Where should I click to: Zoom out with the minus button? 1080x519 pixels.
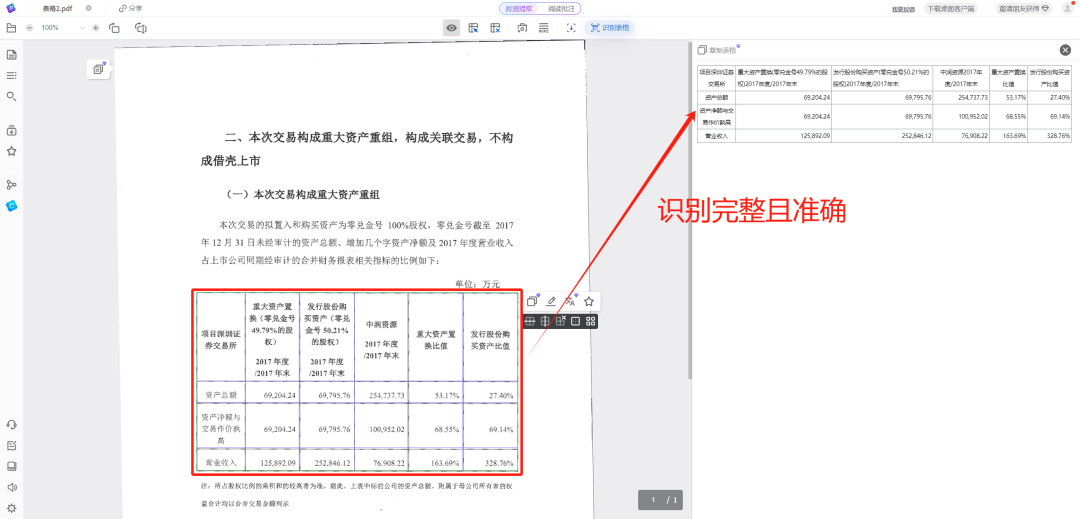(x=29, y=28)
